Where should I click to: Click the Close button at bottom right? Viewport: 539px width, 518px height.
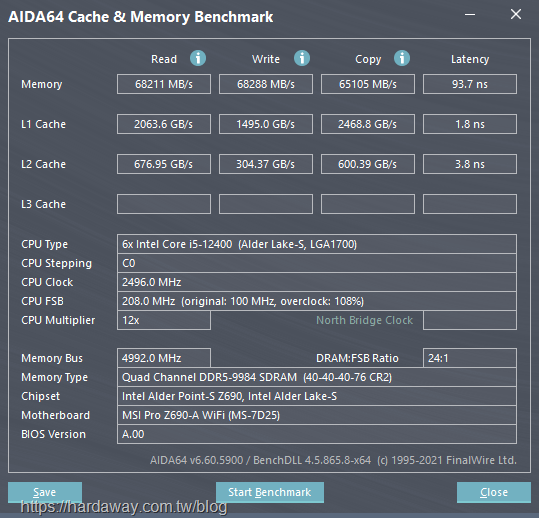(494, 492)
